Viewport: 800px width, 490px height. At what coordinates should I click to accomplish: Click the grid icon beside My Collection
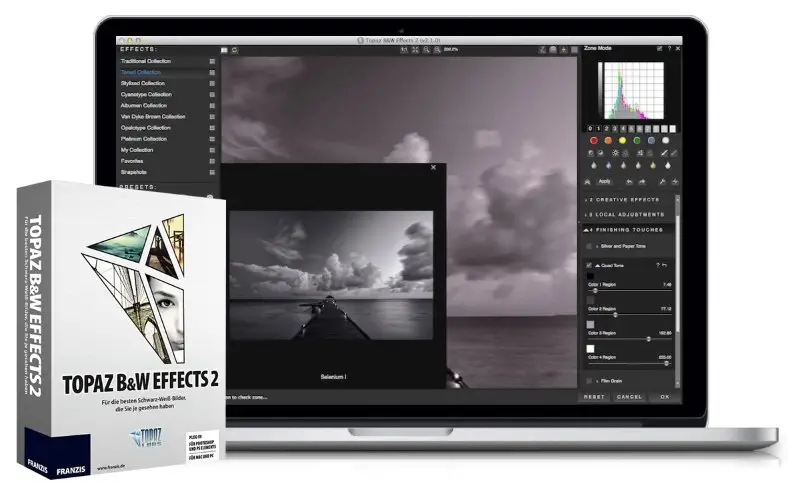212,150
